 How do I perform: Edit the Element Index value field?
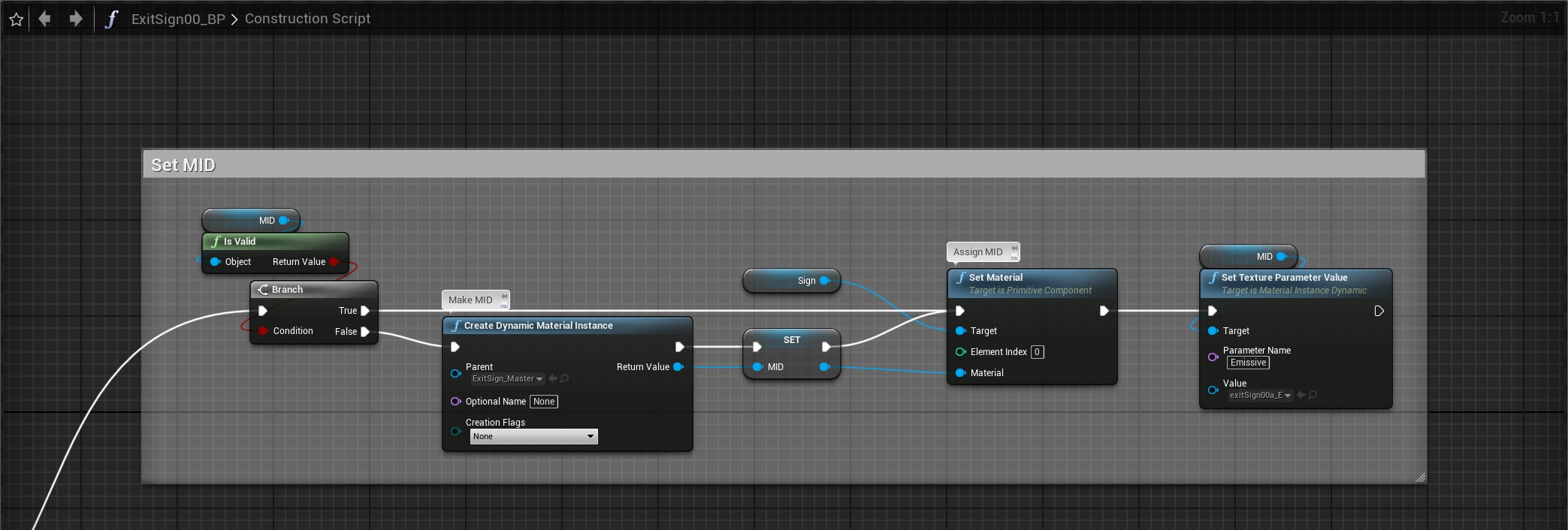point(1037,352)
